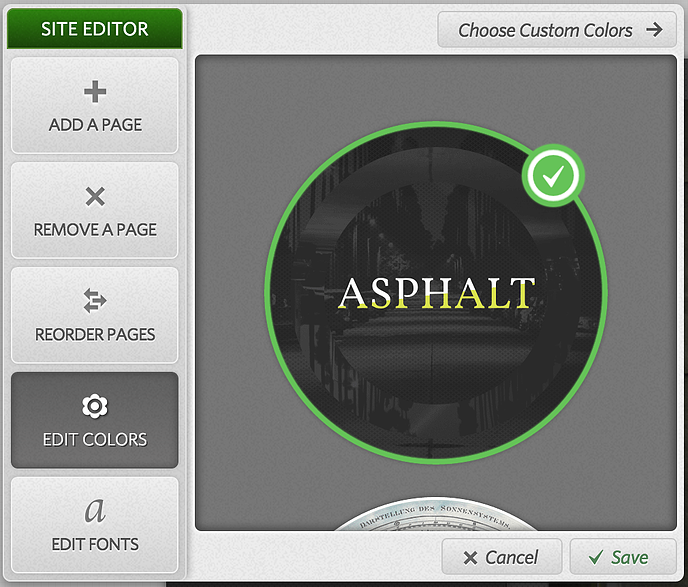
Task: Pick the Sonnensystems theme thumbnail below Asphalt
Action: pos(435,514)
